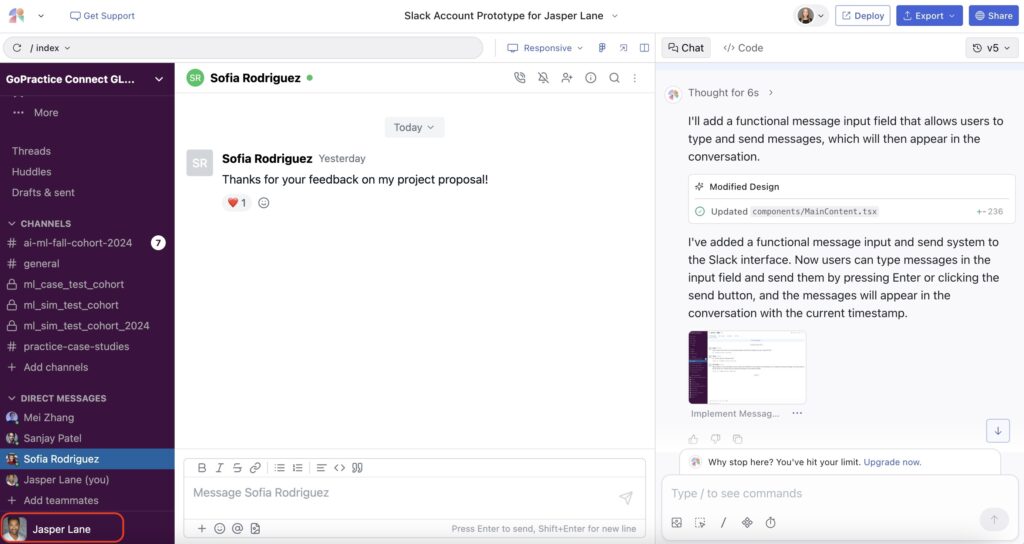Viewport: 1024px width, 544px height.
Task: Give a thumbs down to the AI response
Action: click(x=716, y=439)
